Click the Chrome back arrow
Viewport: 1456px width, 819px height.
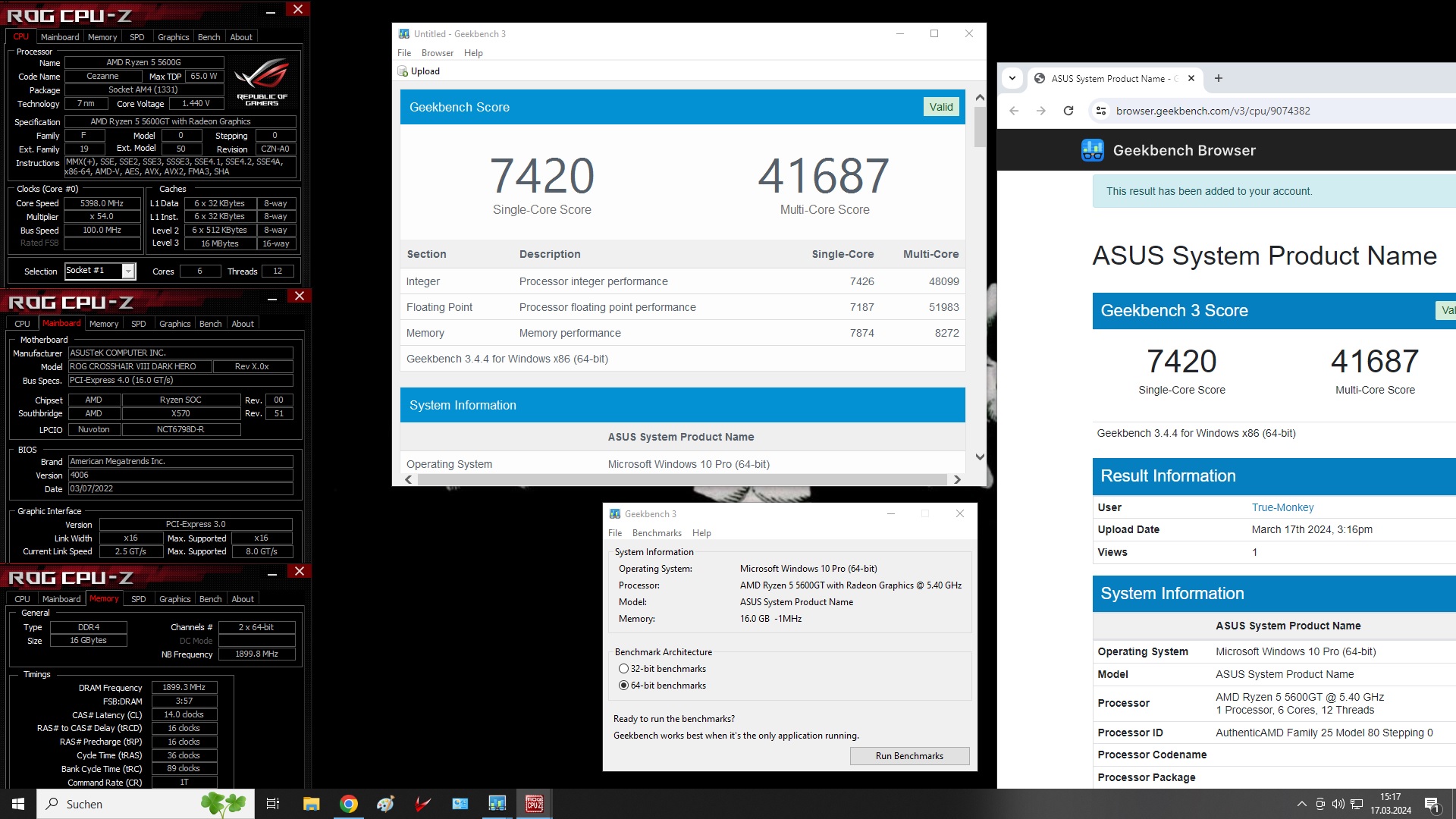(x=1014, y=111)
